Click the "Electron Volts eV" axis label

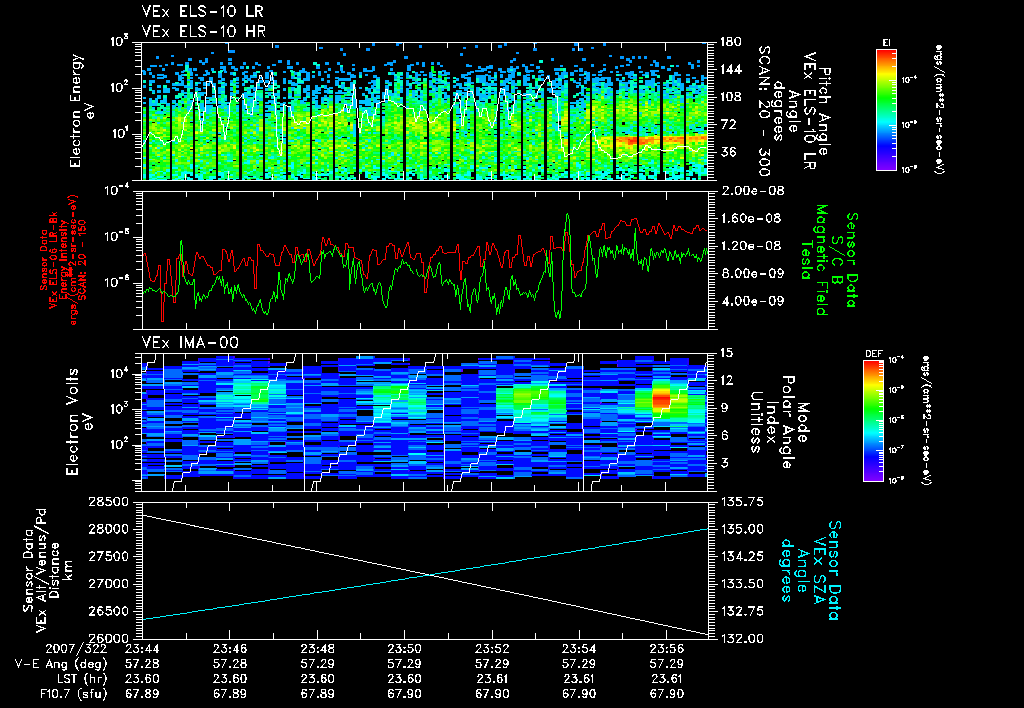pos(78,421)
